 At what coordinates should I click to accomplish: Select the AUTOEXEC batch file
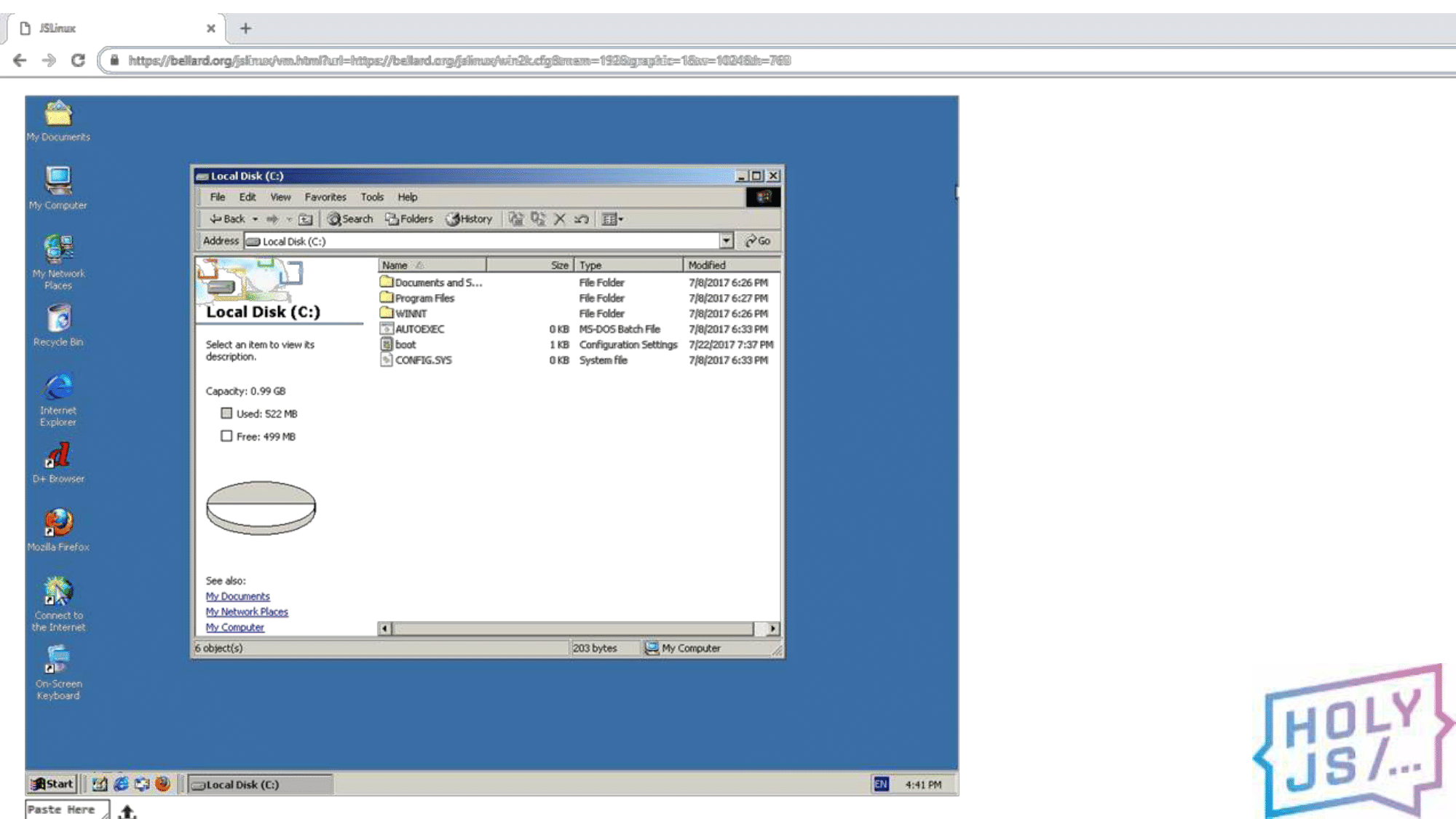pyautogui.click(x=412, y=329)
